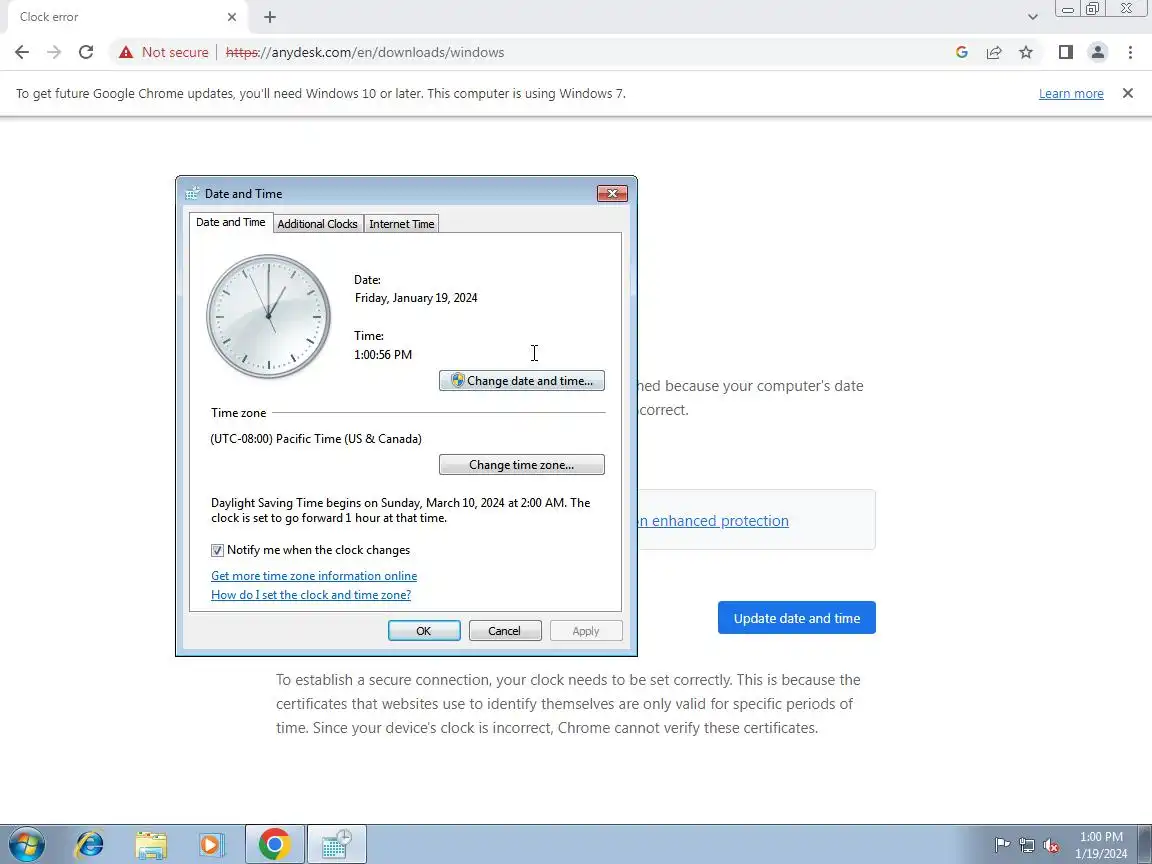Switch to Additional Clocks tab
The height and width of the screenshot is (864, 1152).
(317, 223)
